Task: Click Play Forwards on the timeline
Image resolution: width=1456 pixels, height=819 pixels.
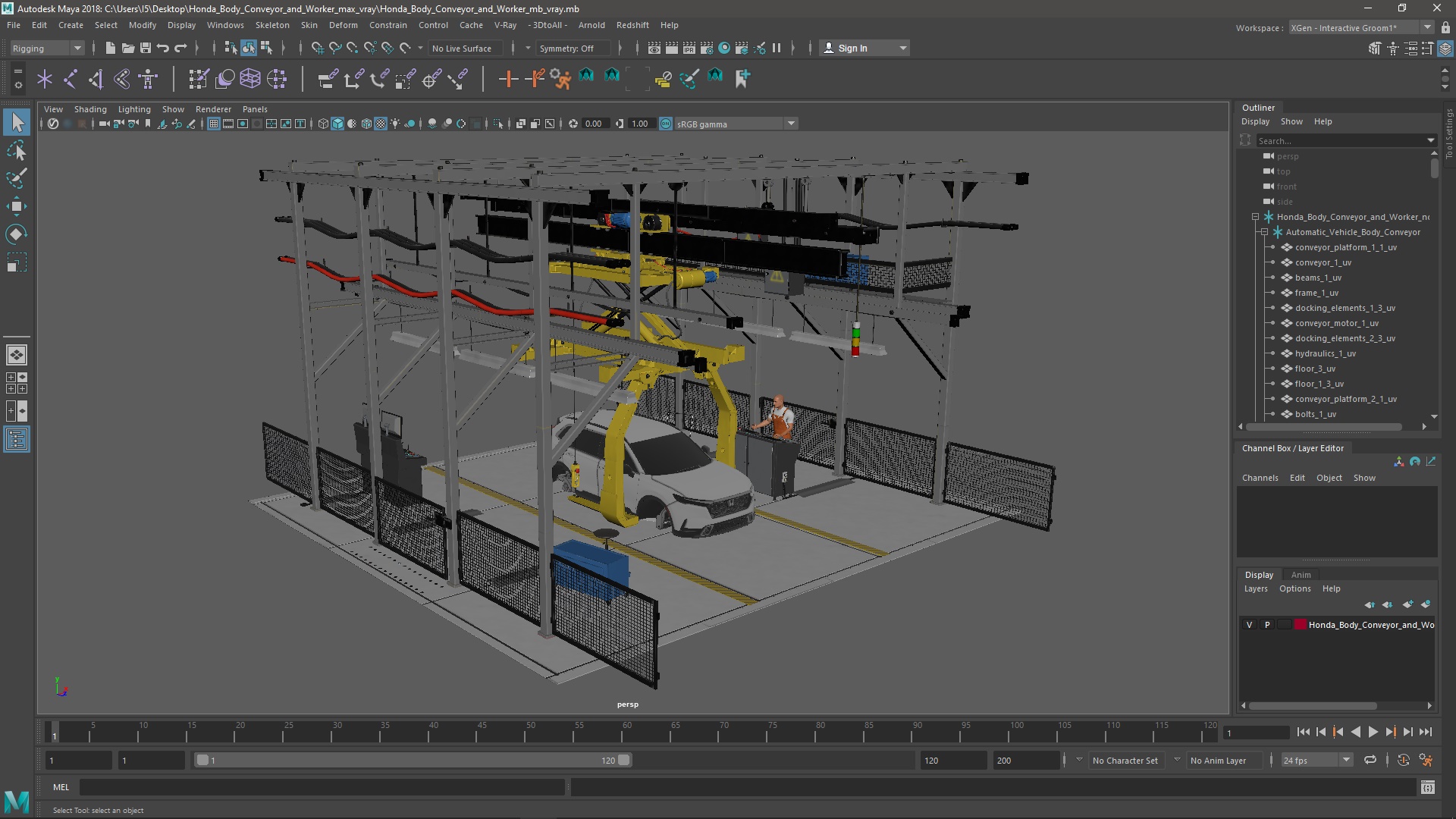Action: [x=1373, y=733]
